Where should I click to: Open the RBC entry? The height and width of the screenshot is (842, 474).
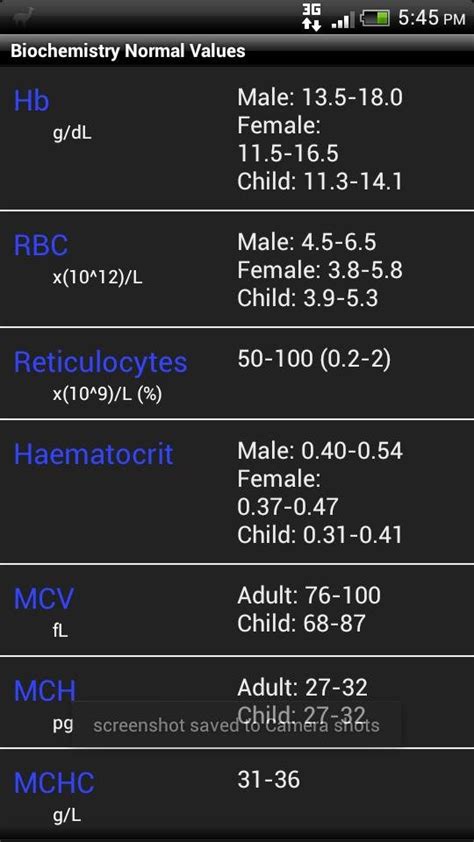[237, 269]
